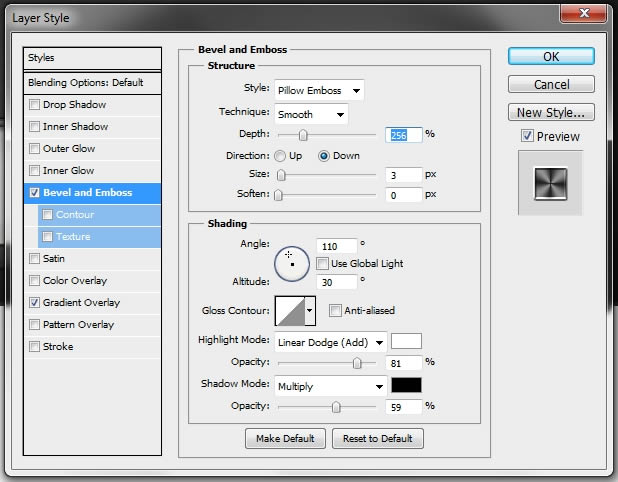Click the Angle value field
This screenshot has width=618, height=482.
[x=337, y=246]
